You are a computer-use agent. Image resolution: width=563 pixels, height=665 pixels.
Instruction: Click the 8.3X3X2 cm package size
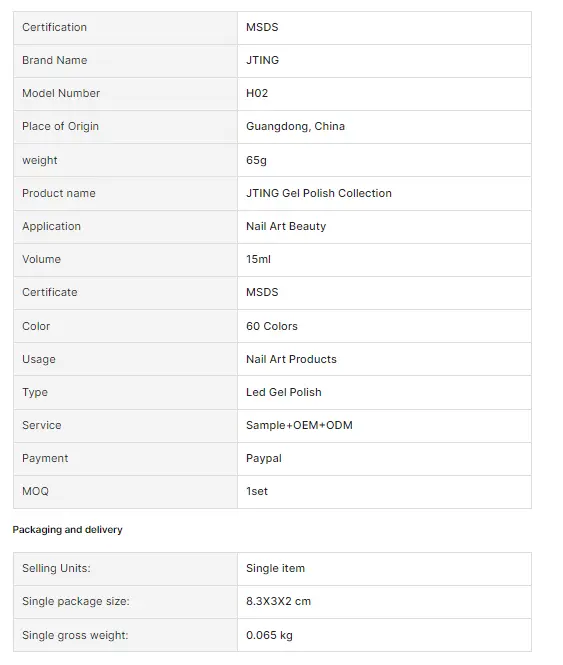pos(278,601)
